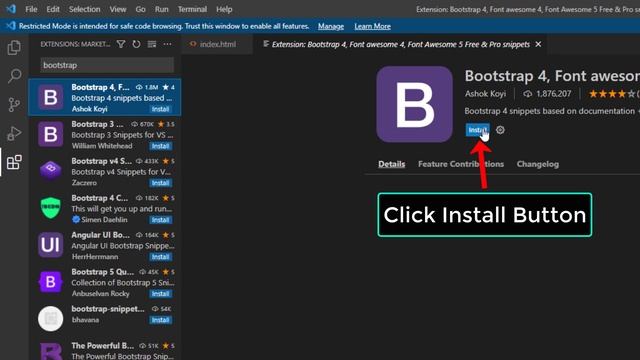Refresh the extensions list

[136, 44]
